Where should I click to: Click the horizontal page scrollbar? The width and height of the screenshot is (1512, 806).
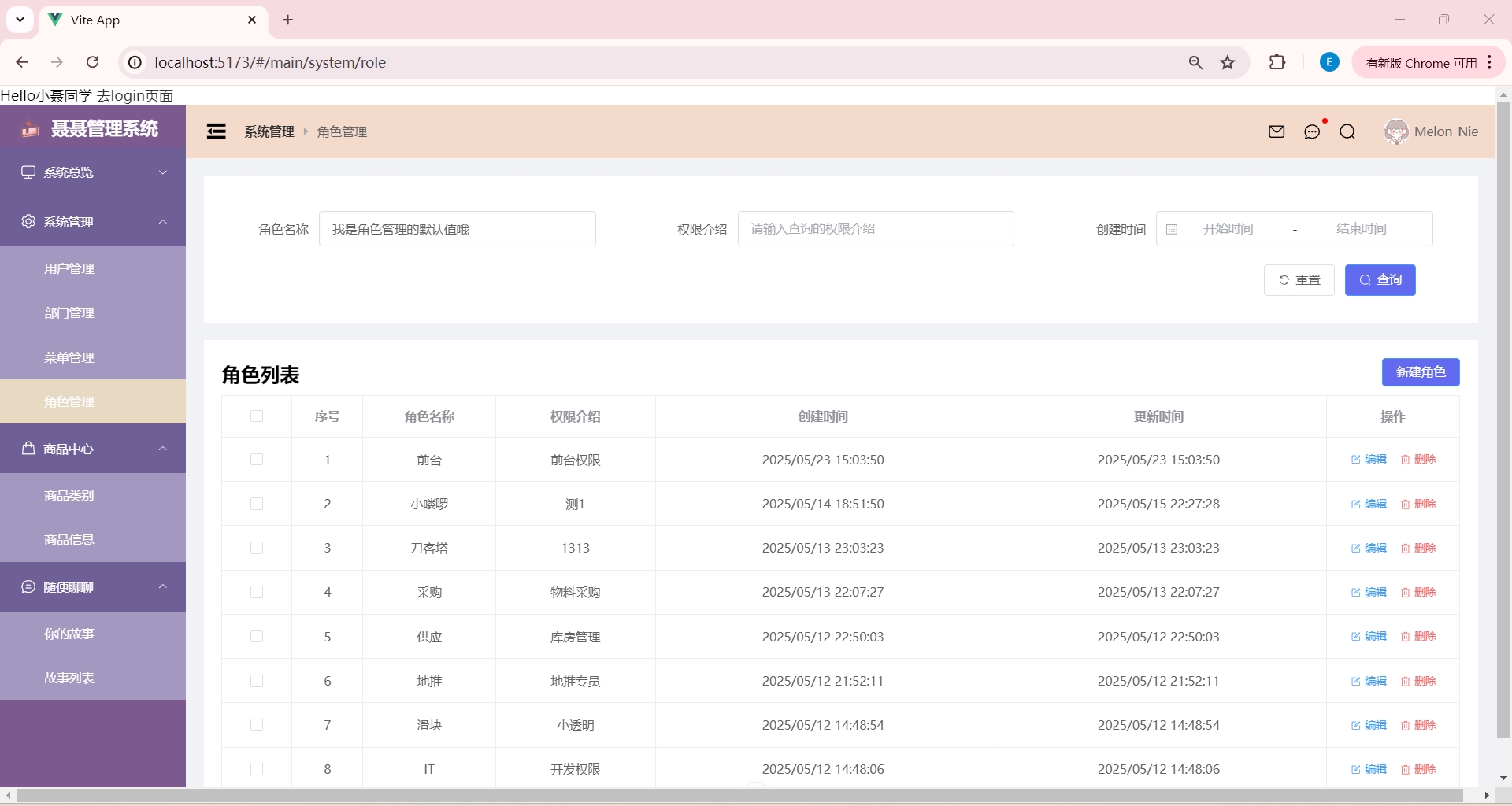739,796
